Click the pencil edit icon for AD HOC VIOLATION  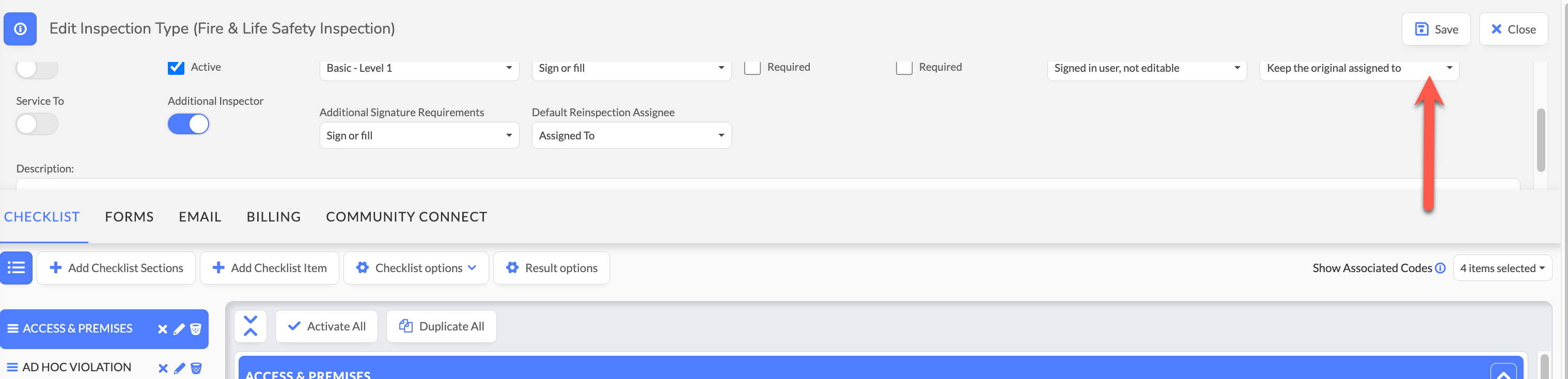180,368
